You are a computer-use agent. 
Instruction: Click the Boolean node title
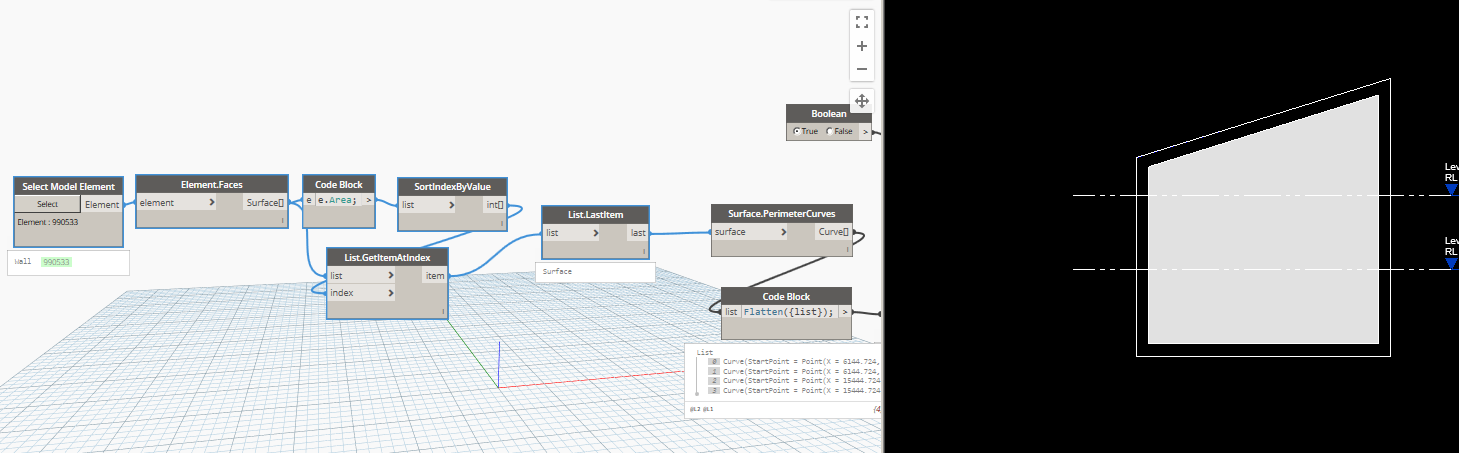(829, 114)
